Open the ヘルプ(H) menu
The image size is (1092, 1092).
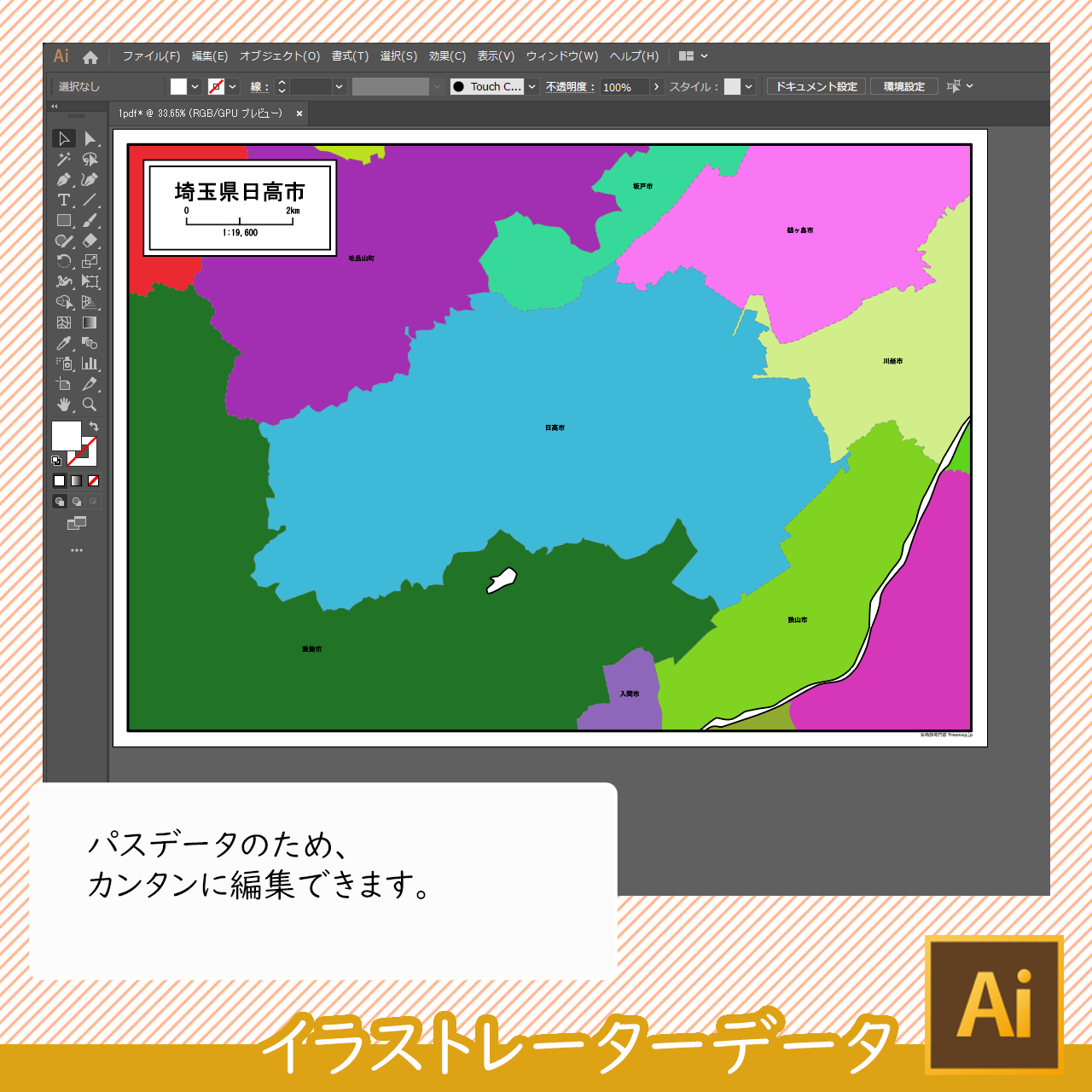[x=634, y=56]
